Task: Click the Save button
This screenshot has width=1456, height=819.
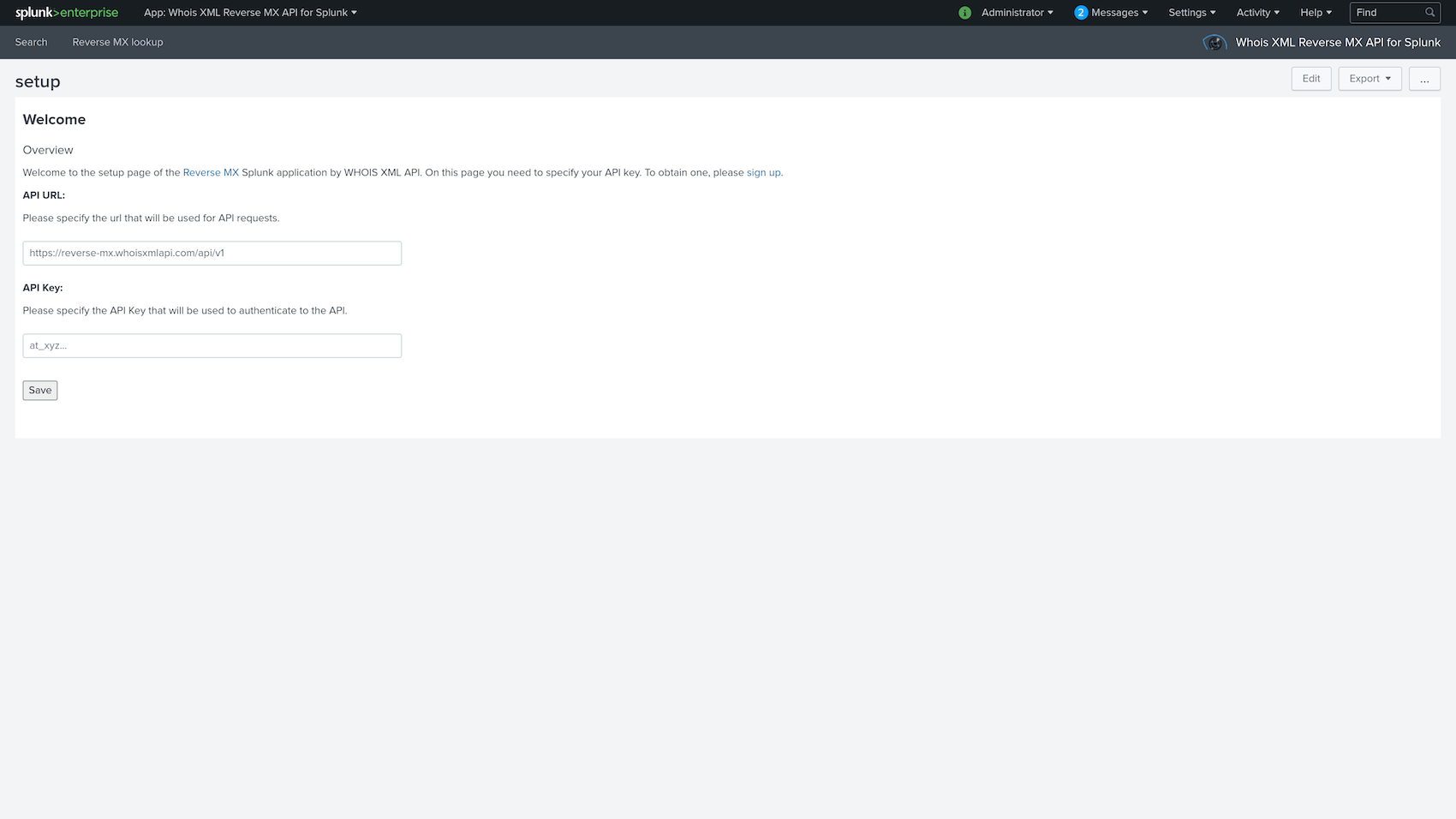Action: click(x=40, y=390)
